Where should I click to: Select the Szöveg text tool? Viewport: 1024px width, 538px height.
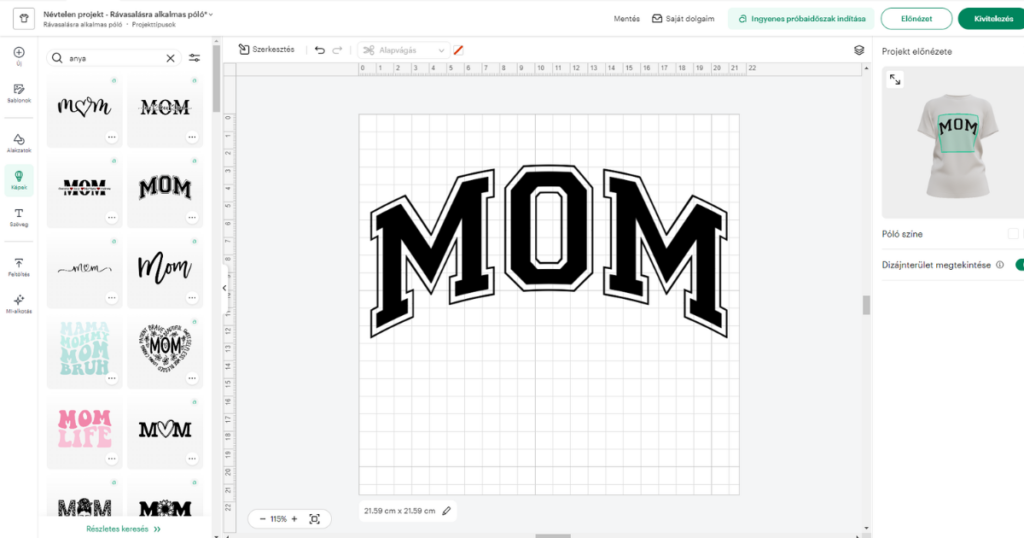point(19,217)
